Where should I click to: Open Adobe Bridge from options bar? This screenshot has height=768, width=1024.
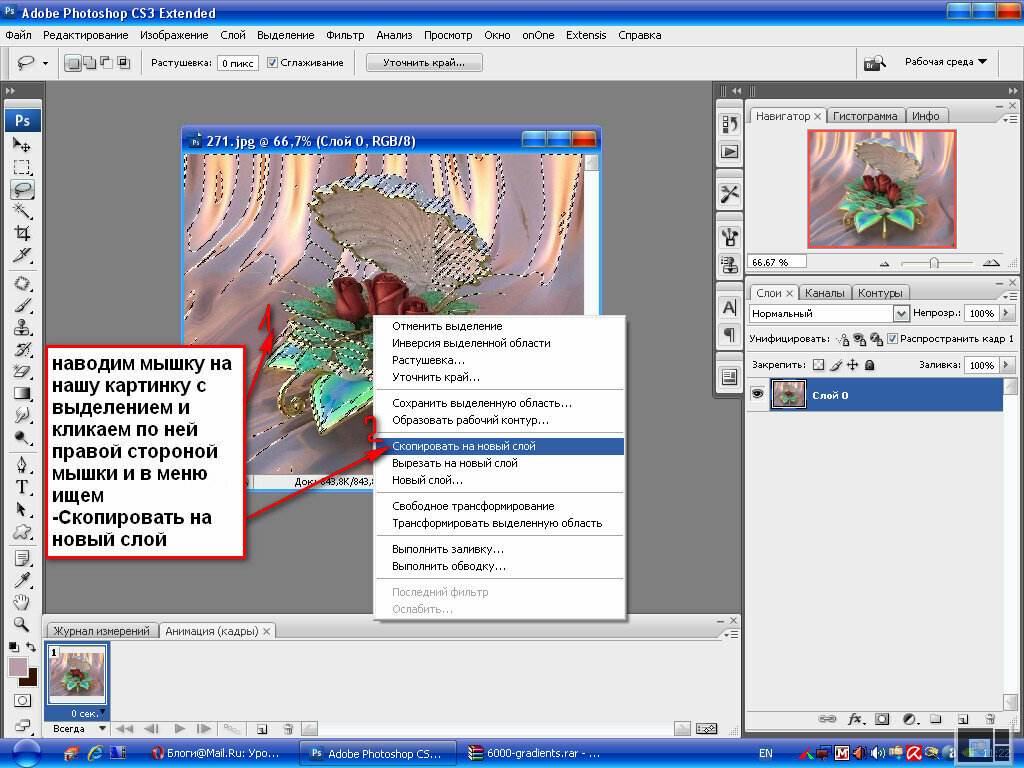coord(874,63)
